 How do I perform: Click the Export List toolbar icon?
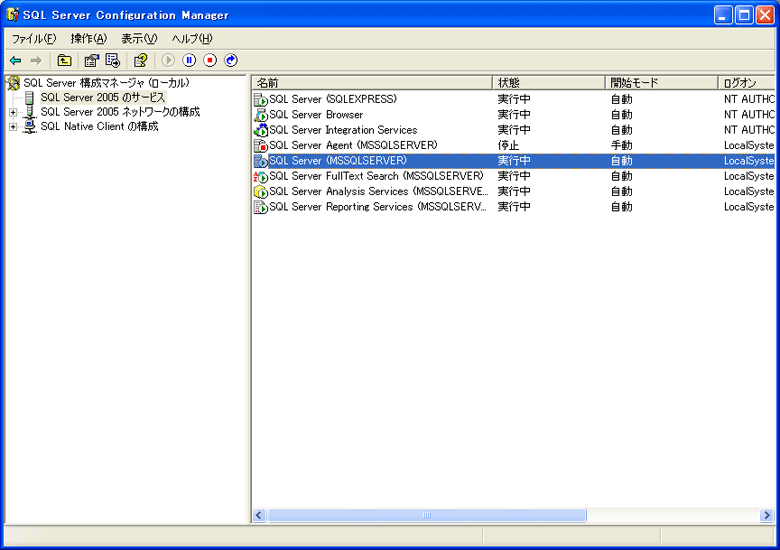coord(113,61)
